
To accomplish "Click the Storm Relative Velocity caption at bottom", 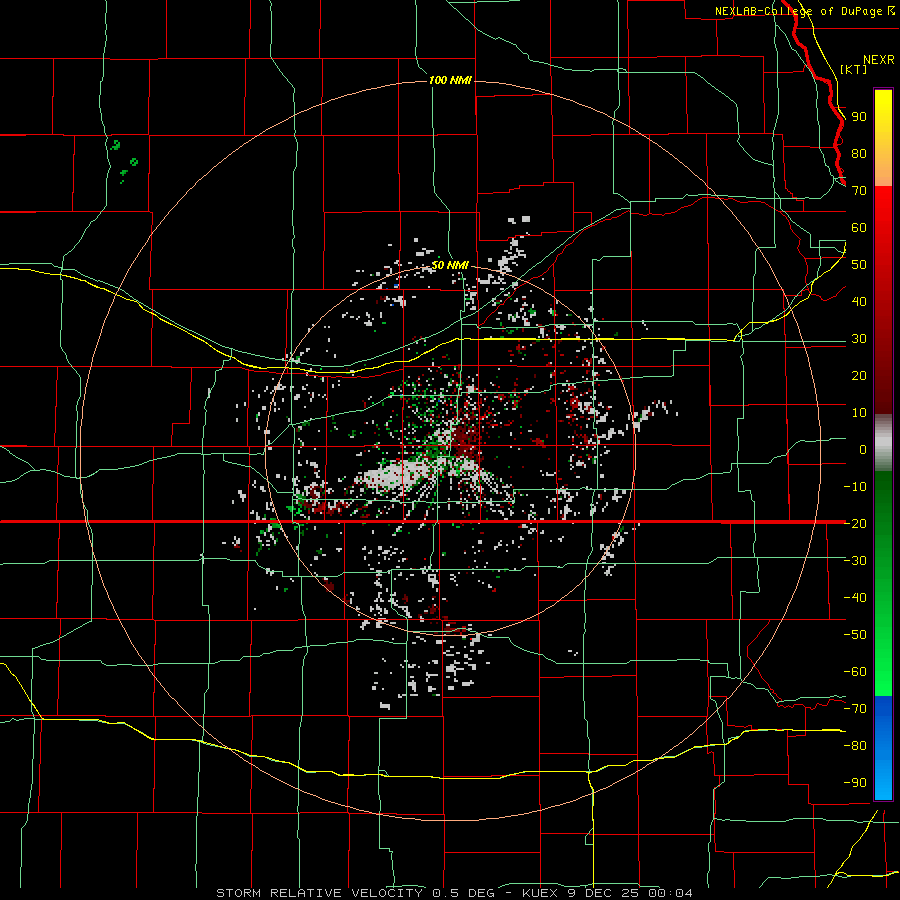I will pos(454,893).
